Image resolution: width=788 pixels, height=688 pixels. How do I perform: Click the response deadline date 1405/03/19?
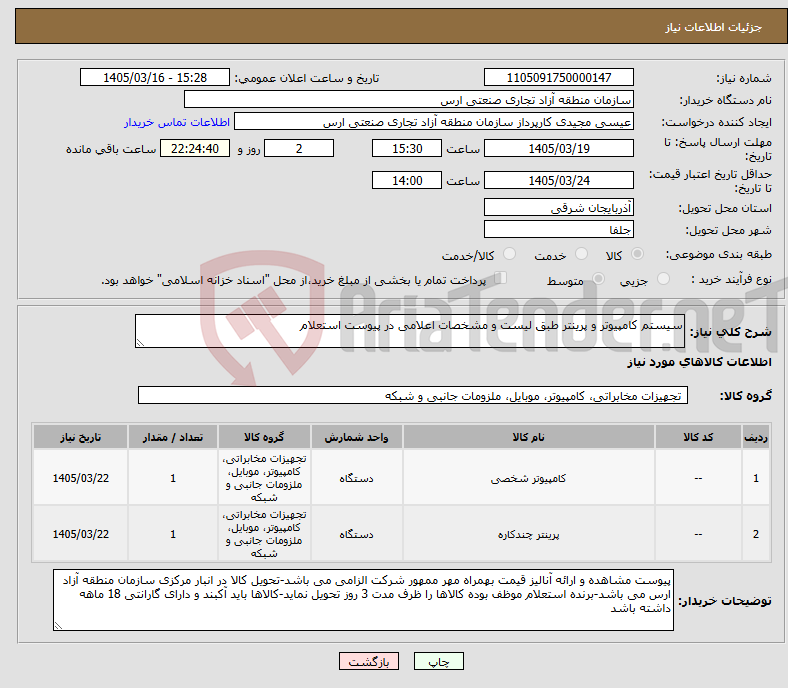click(x=559, y=148)
